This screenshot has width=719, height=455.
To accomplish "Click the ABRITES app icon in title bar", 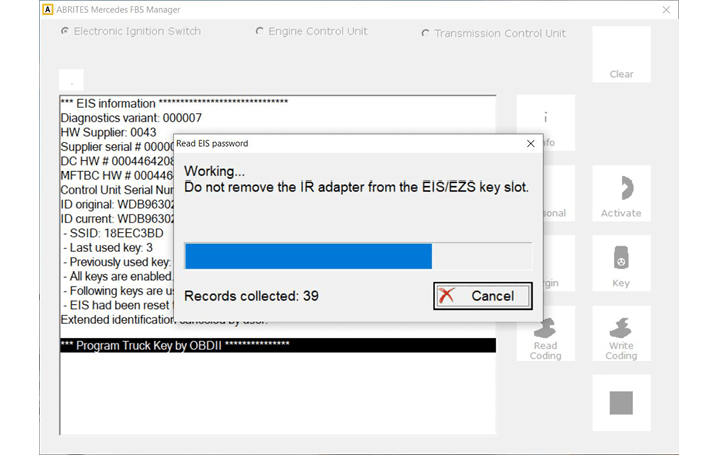I will (x=46, y=10).
